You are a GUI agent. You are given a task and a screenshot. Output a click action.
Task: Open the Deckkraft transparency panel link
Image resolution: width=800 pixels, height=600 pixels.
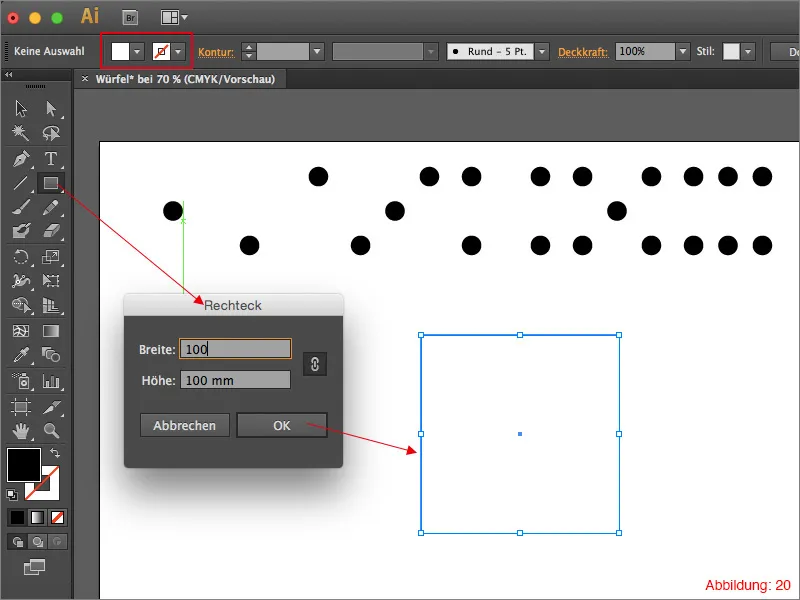(x=583, y=52)
